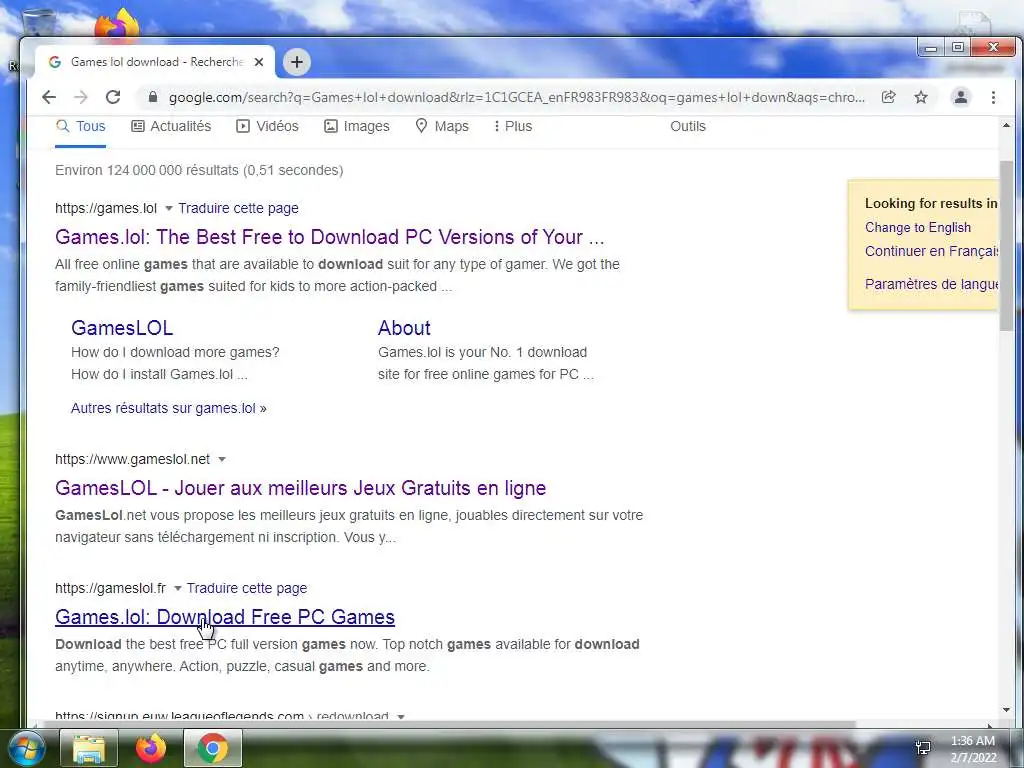Screen dimensions: 1024x768
Task: Click Traduire cette page for gameslol.fr
Action: click(247, 588)
